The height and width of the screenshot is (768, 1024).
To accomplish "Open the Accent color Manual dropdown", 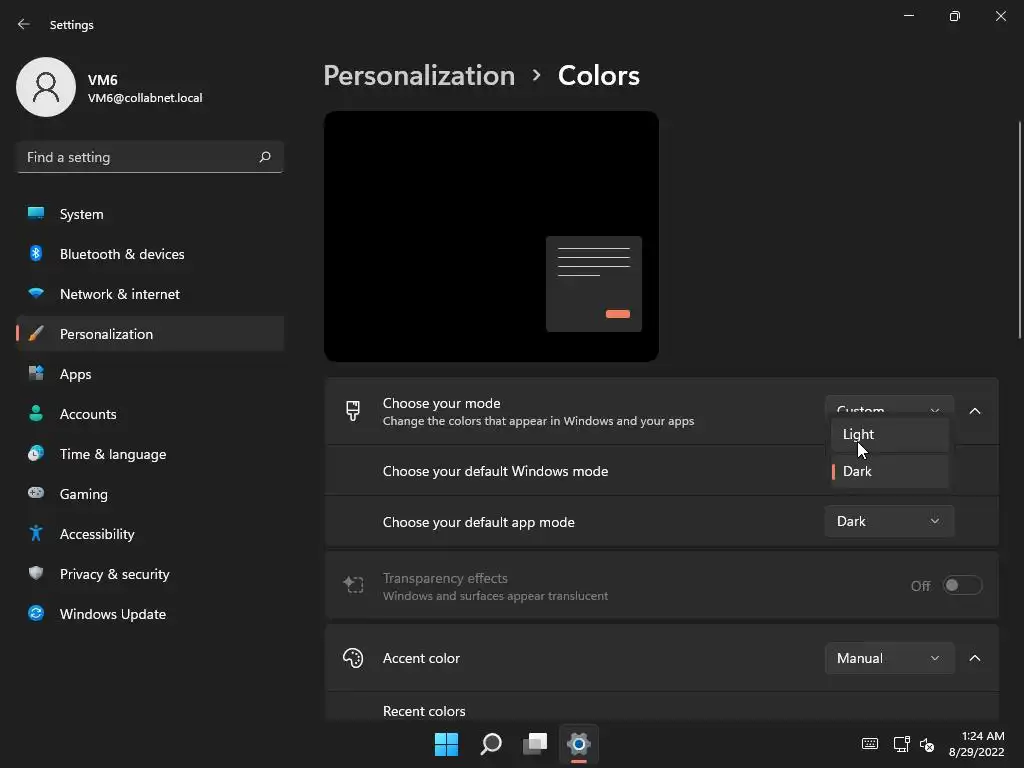I will (x=889, y=658).
